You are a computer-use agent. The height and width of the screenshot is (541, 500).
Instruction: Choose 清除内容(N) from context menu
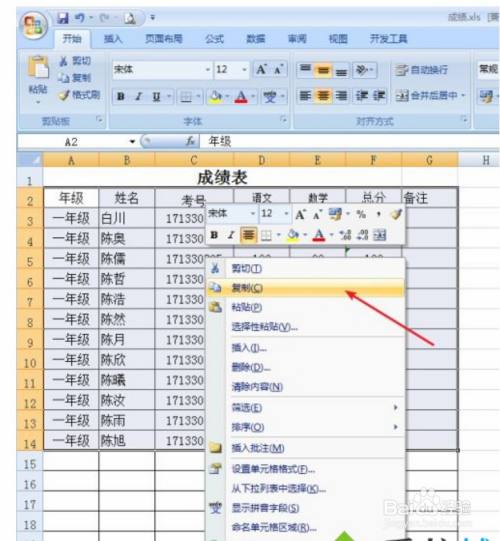point(305,387)
